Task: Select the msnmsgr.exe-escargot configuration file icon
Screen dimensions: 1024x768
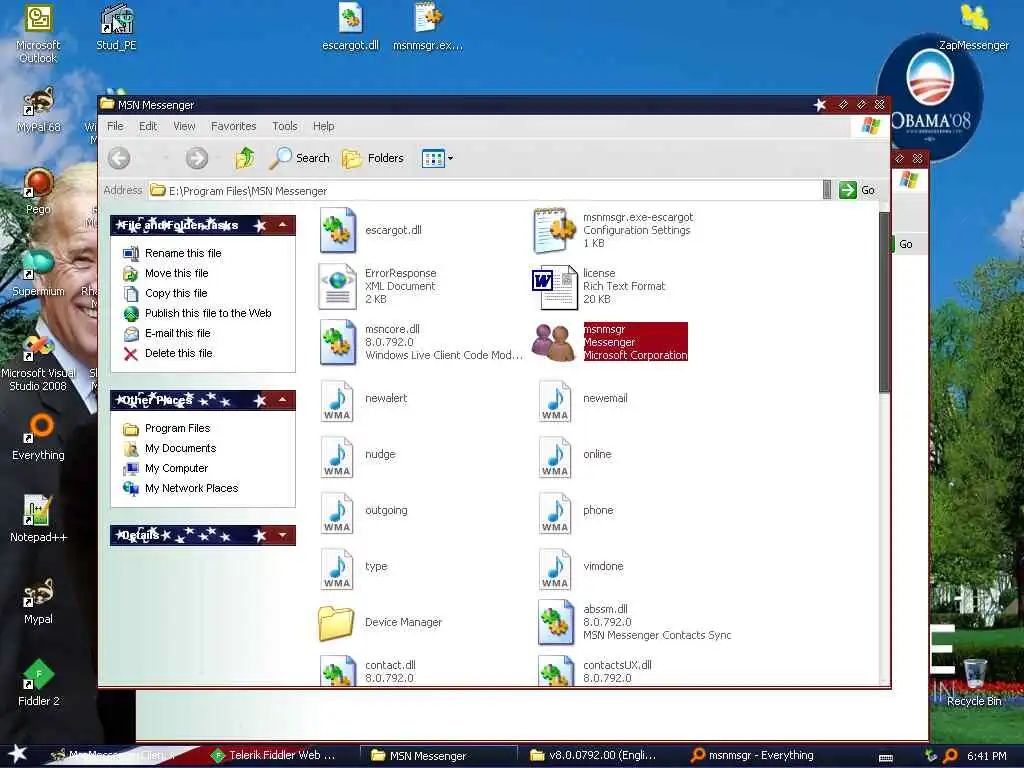Action: coord(554,230)
